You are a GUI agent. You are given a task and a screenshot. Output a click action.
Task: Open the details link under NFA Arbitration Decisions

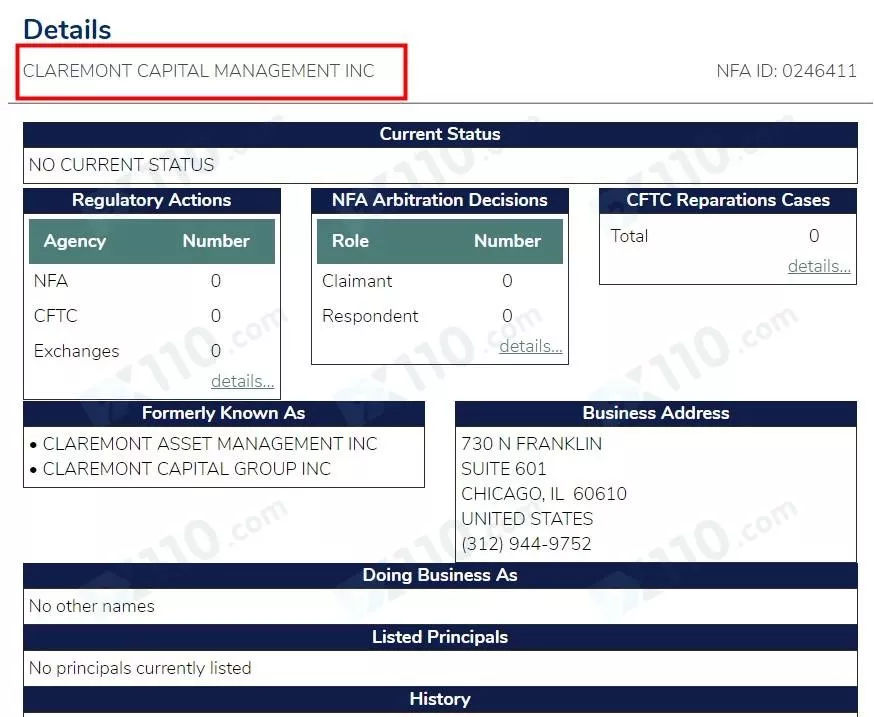click(x=530, y=346)
